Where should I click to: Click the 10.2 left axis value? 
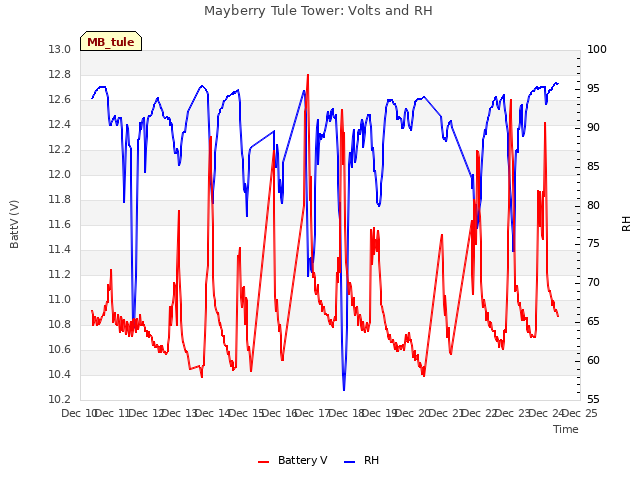point(60,399)
